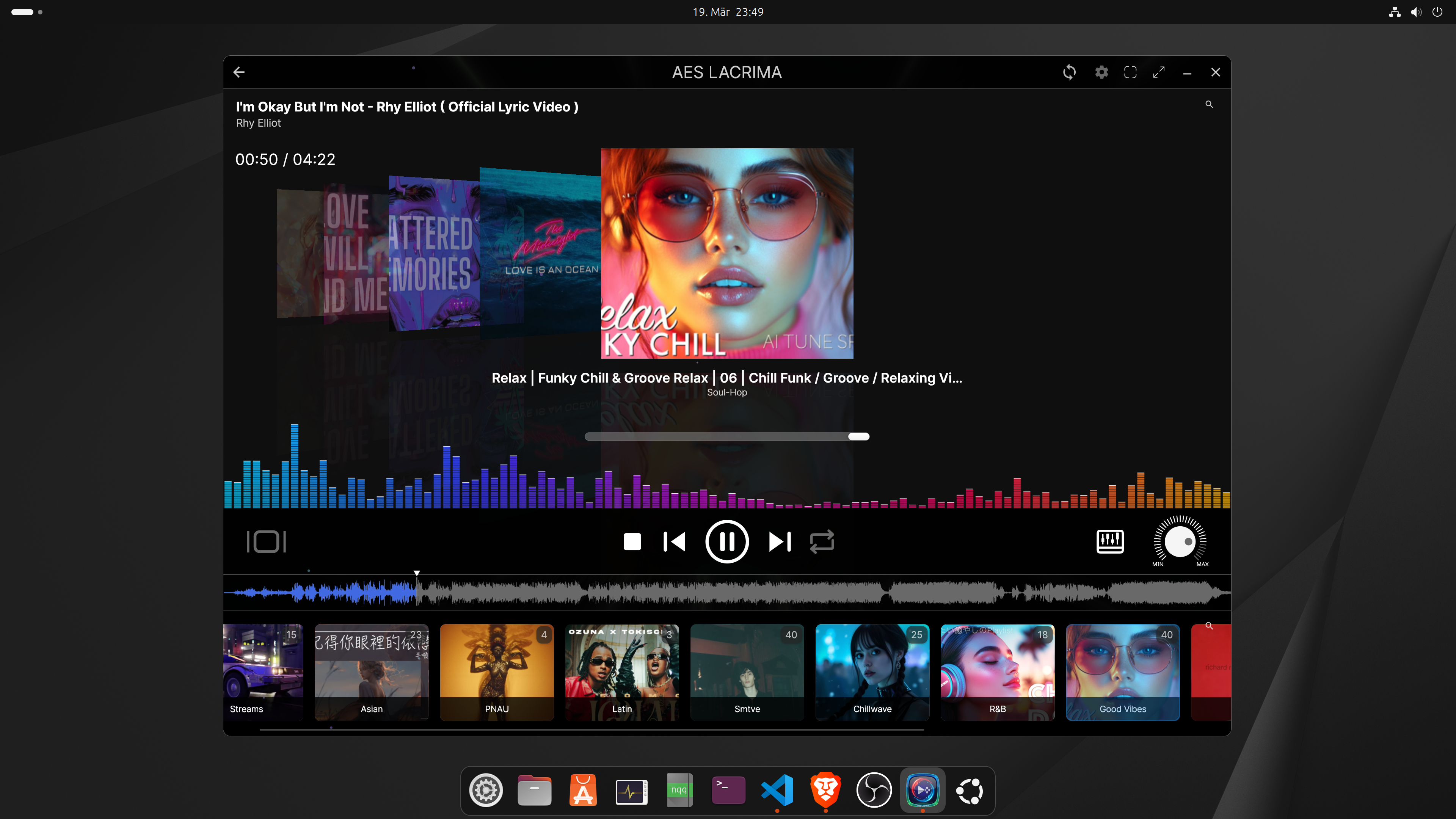The image size is (1456, 819).
Task: Stop playback with the square button
Action: pyautogui.click(x=632, y=541)
